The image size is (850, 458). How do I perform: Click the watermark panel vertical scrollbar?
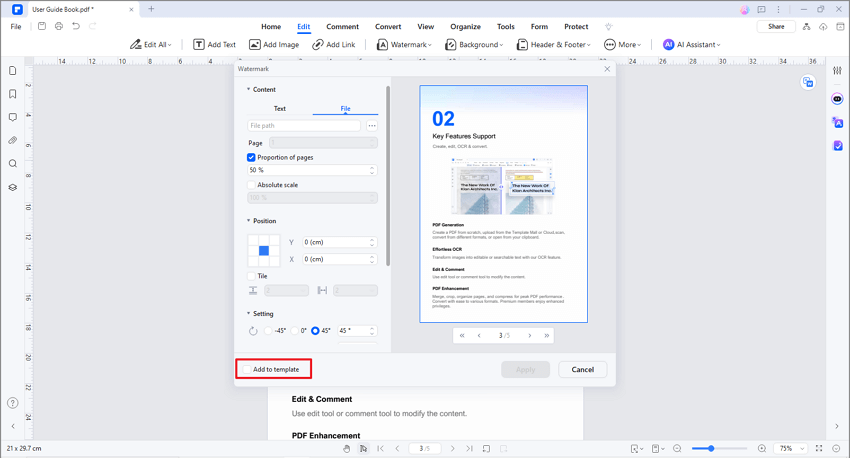(x=388, y=176)
